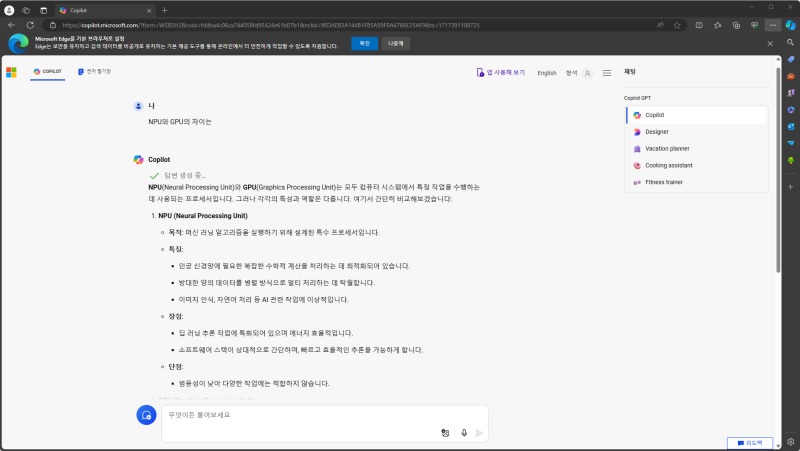Open the sidebar Drop paper-plane icon
Image resolution: width=800 pixels, height=451 pixels.
coord(790,143)
